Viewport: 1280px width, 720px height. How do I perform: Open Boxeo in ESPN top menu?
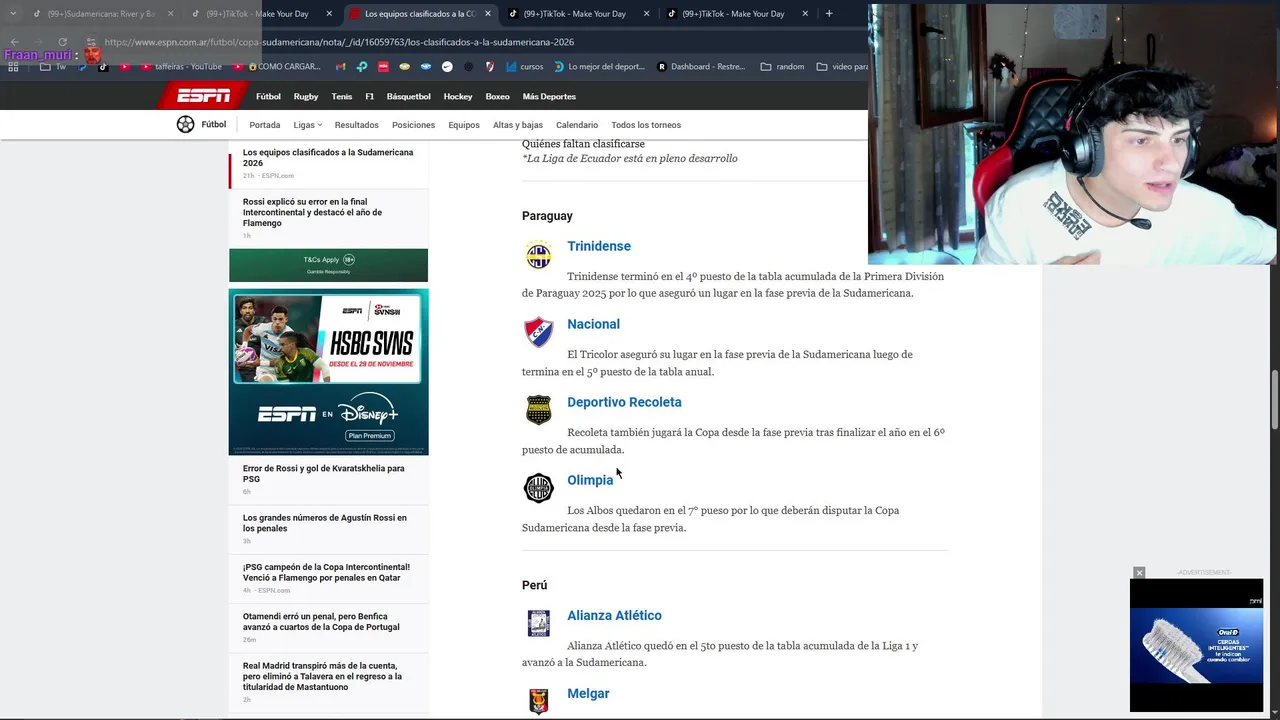(x=497, y=97)
